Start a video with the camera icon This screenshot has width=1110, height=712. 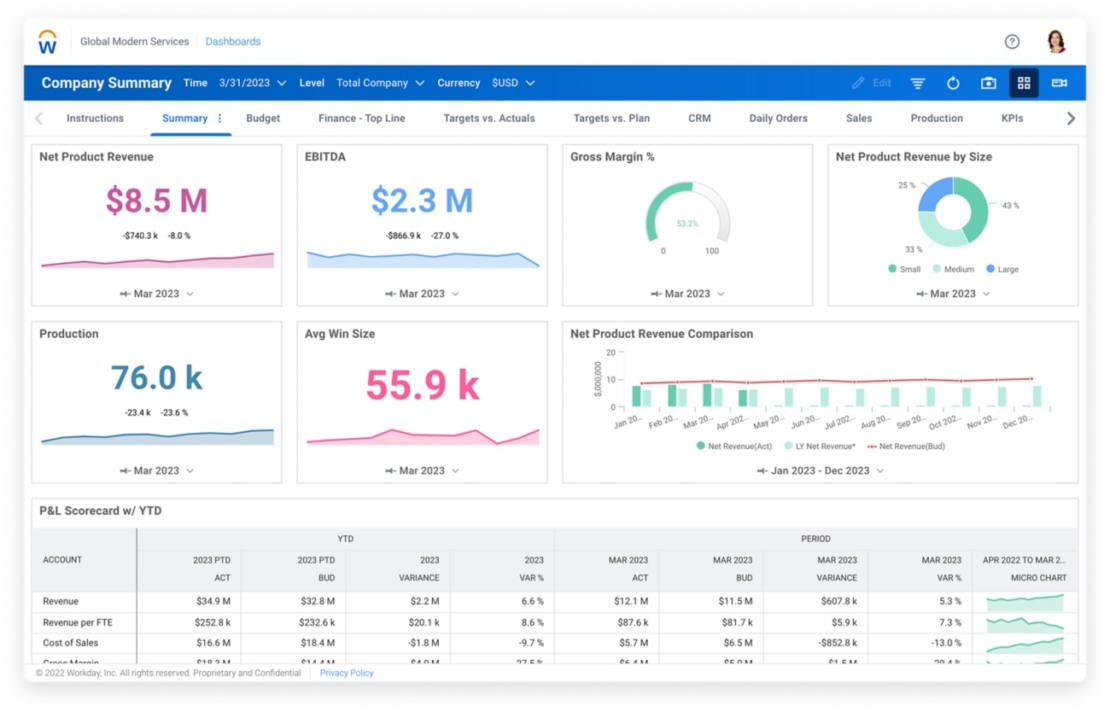click(1062, 83)
